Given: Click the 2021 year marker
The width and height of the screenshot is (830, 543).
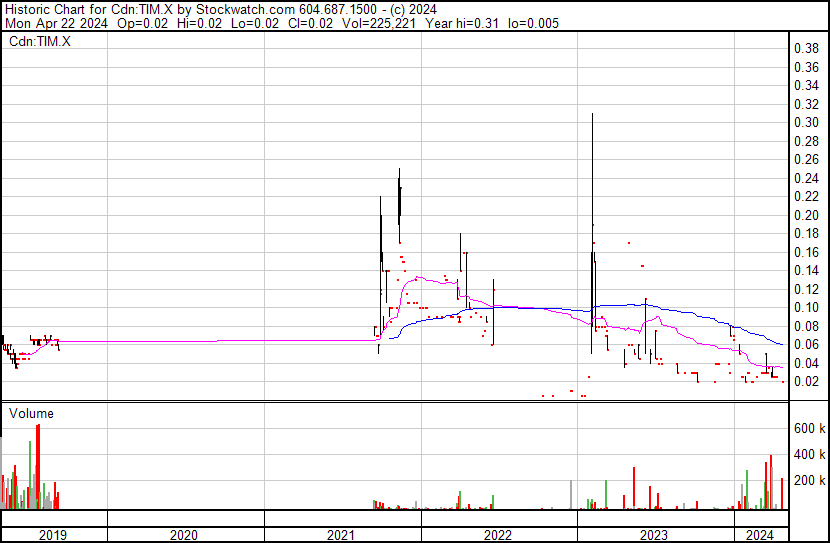Looking at the screenshot, I should (x=342, y=535).
